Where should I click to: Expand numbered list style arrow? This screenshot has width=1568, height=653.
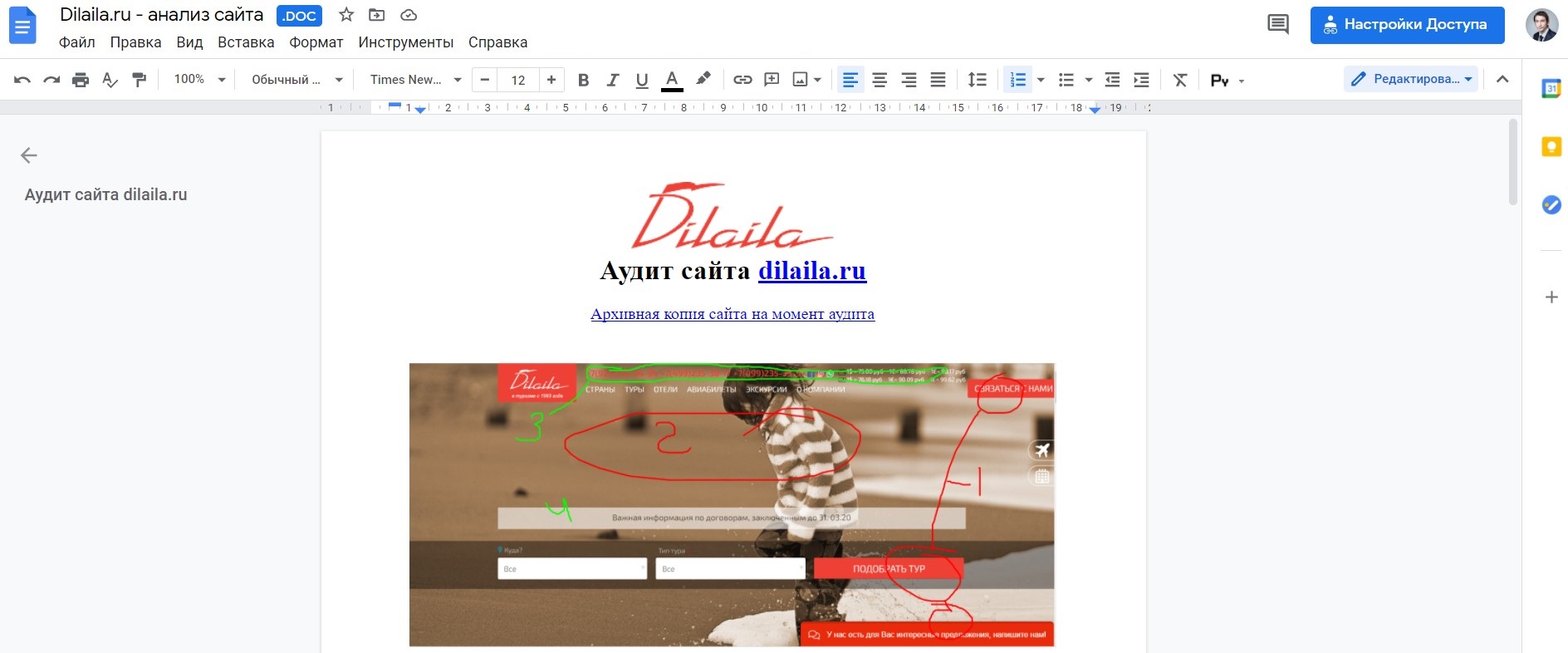(x=1041, y=81)
